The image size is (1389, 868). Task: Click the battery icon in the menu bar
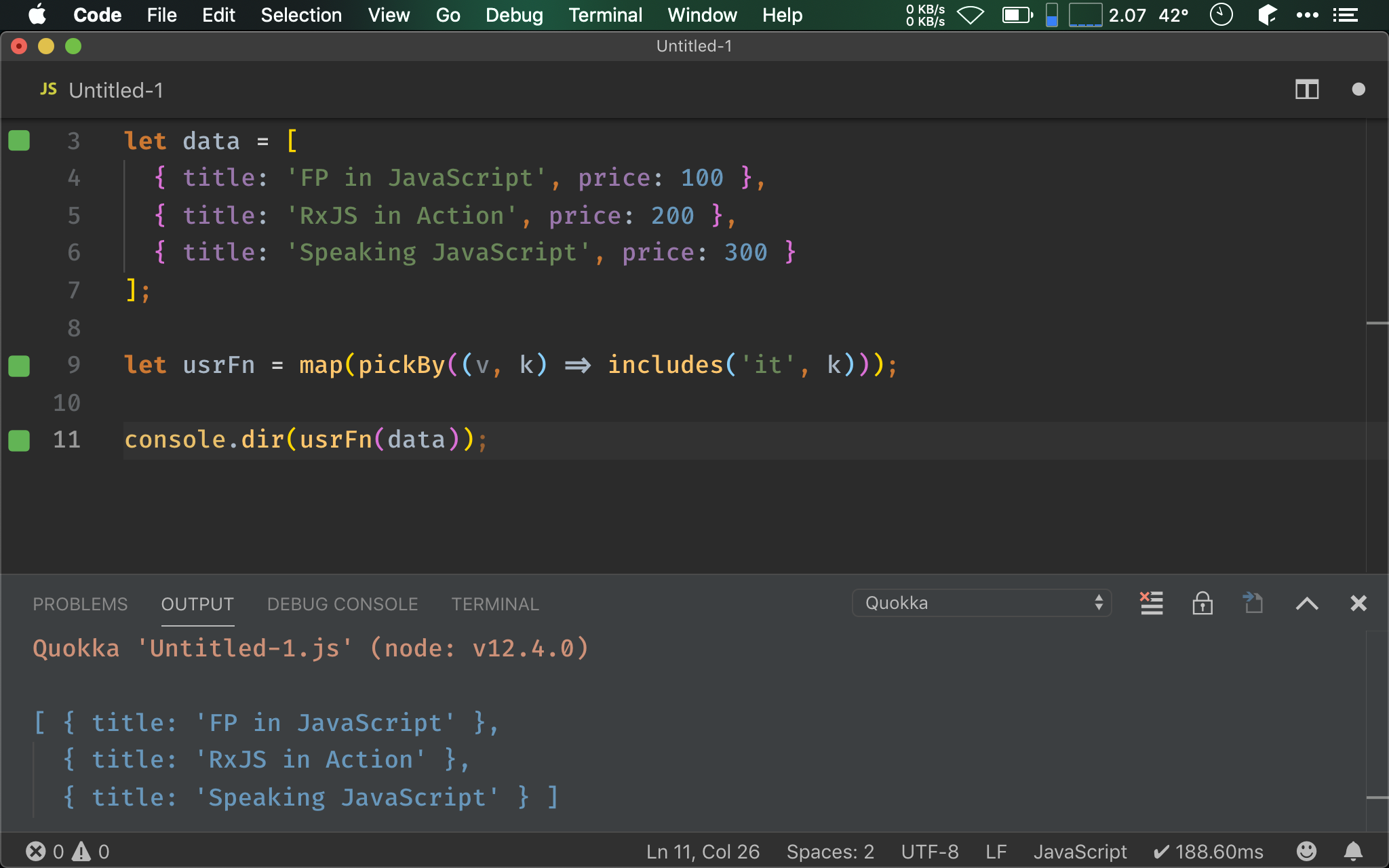1018,15
